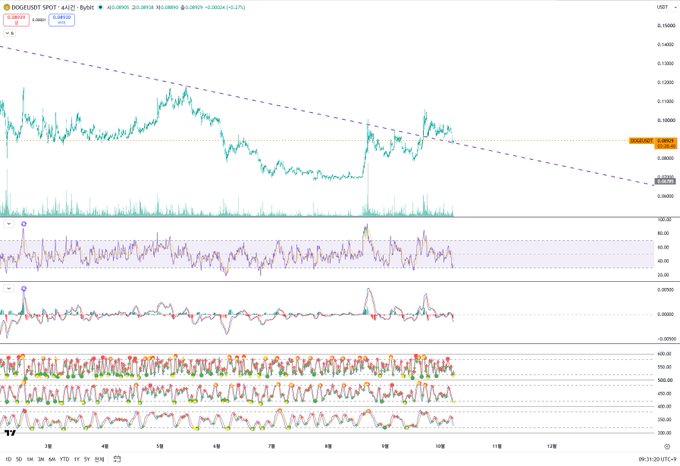Select the 5Y time range
680x466 pixels.
click(x=87, y=459)
